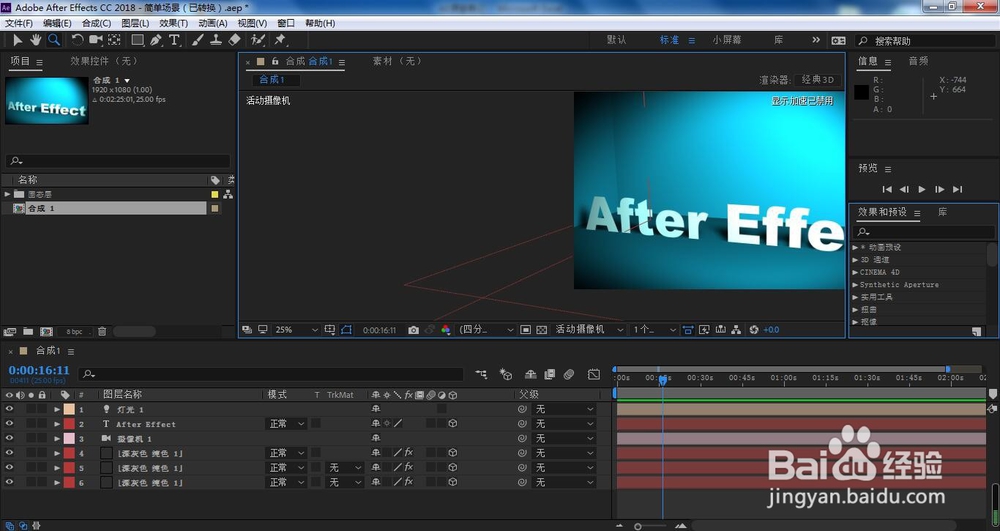
Task: Toggle the transparency grid button
Action: tap(541, 330)
